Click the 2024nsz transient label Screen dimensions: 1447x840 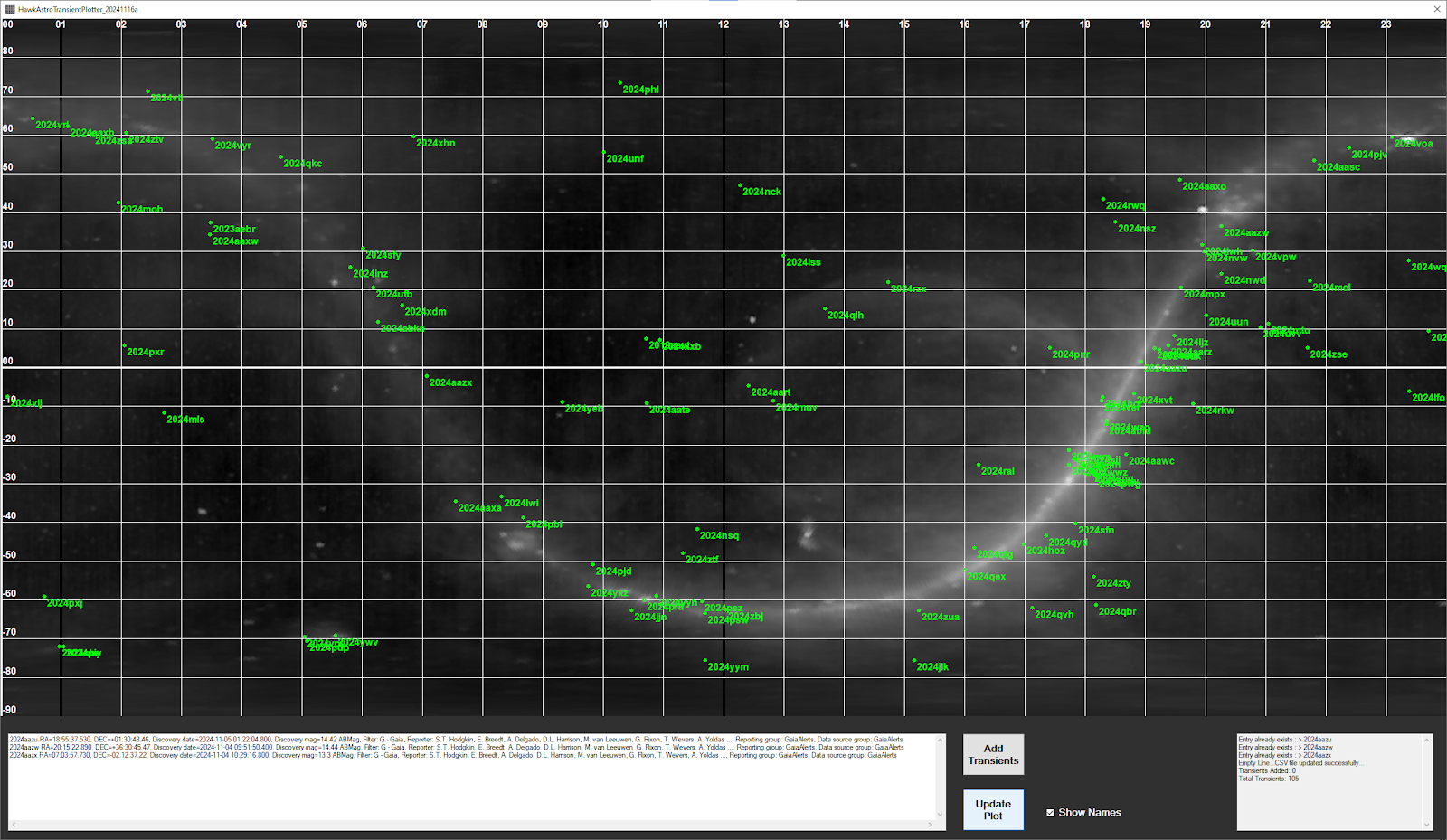[x=1137, y=230]
